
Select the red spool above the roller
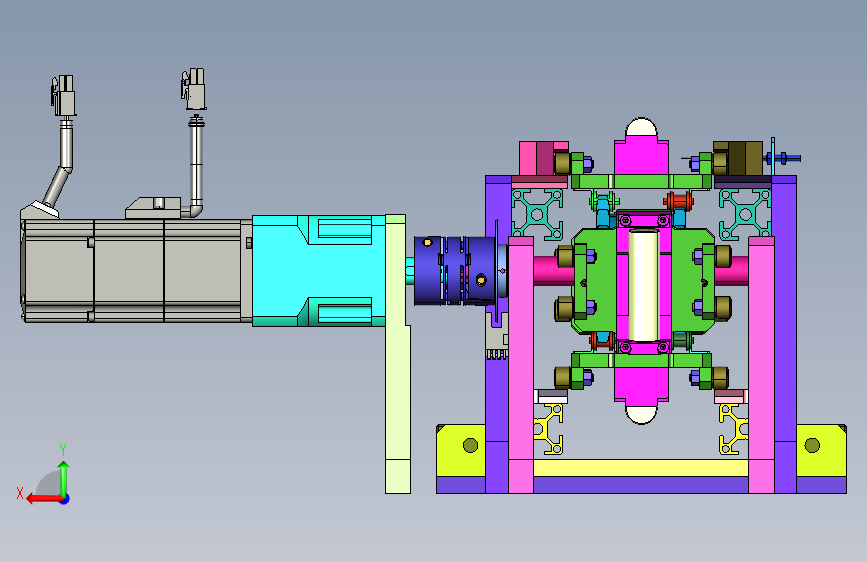(678, 201)
